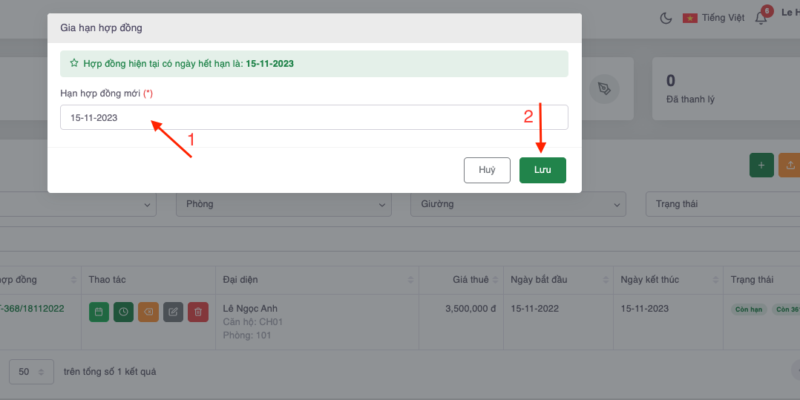Click the orange upload icon button
The height and width of the screenshot is (400, 800).
(x=790, y=166)
